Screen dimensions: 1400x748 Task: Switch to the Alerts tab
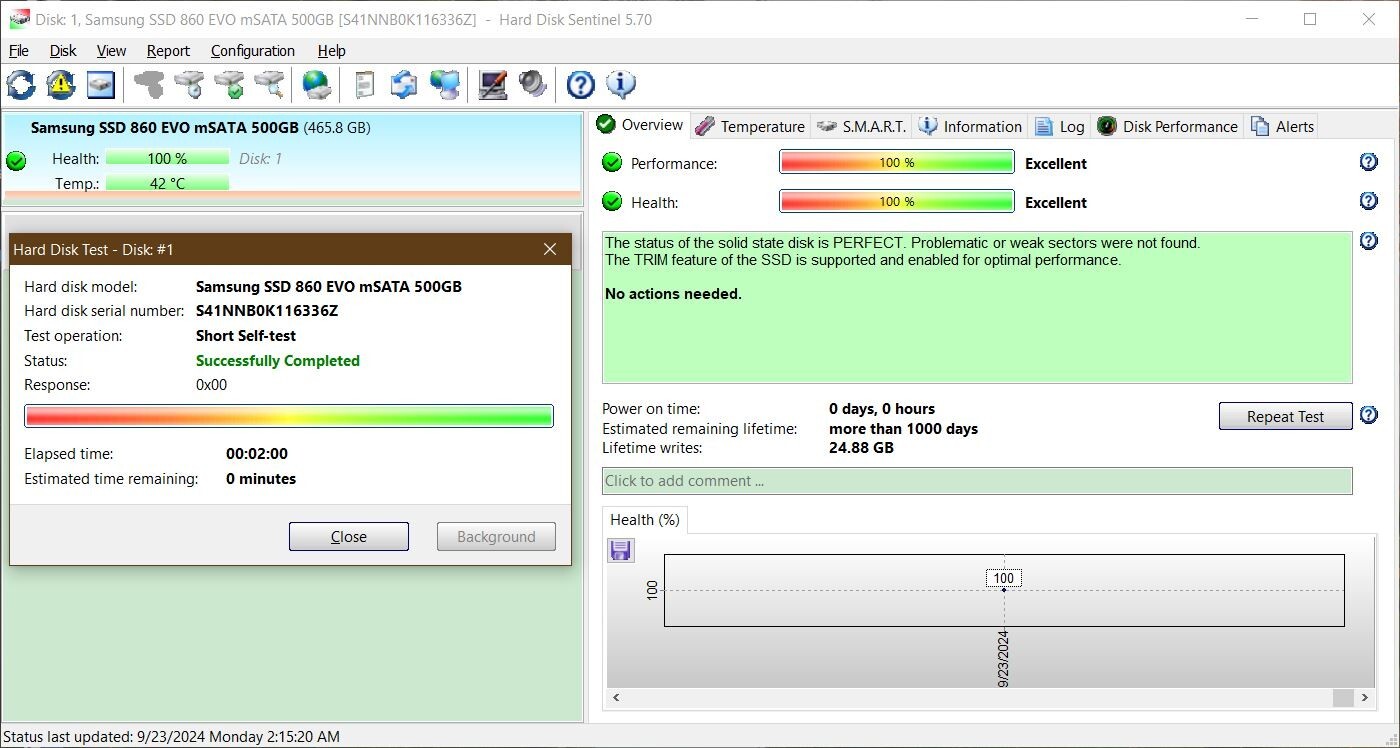tap(1283, 126)
